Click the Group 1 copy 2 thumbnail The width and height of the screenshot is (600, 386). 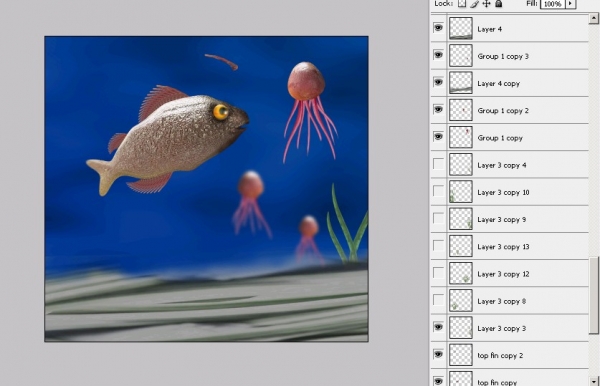click(461, 110)
